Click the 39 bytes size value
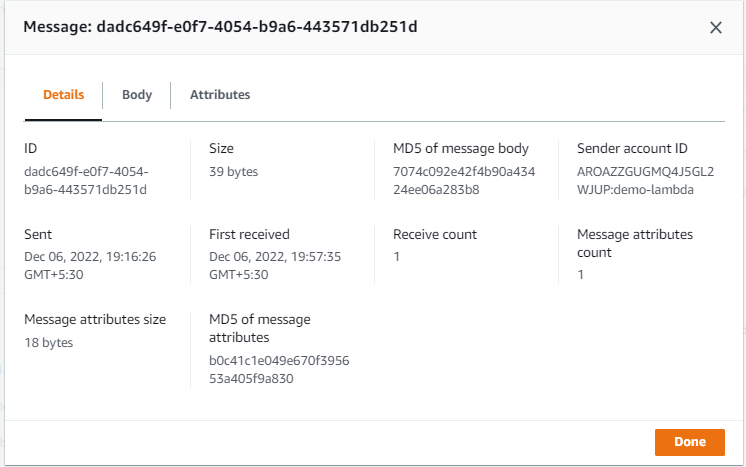The image size is (746, 467). (x=233, y=172)
